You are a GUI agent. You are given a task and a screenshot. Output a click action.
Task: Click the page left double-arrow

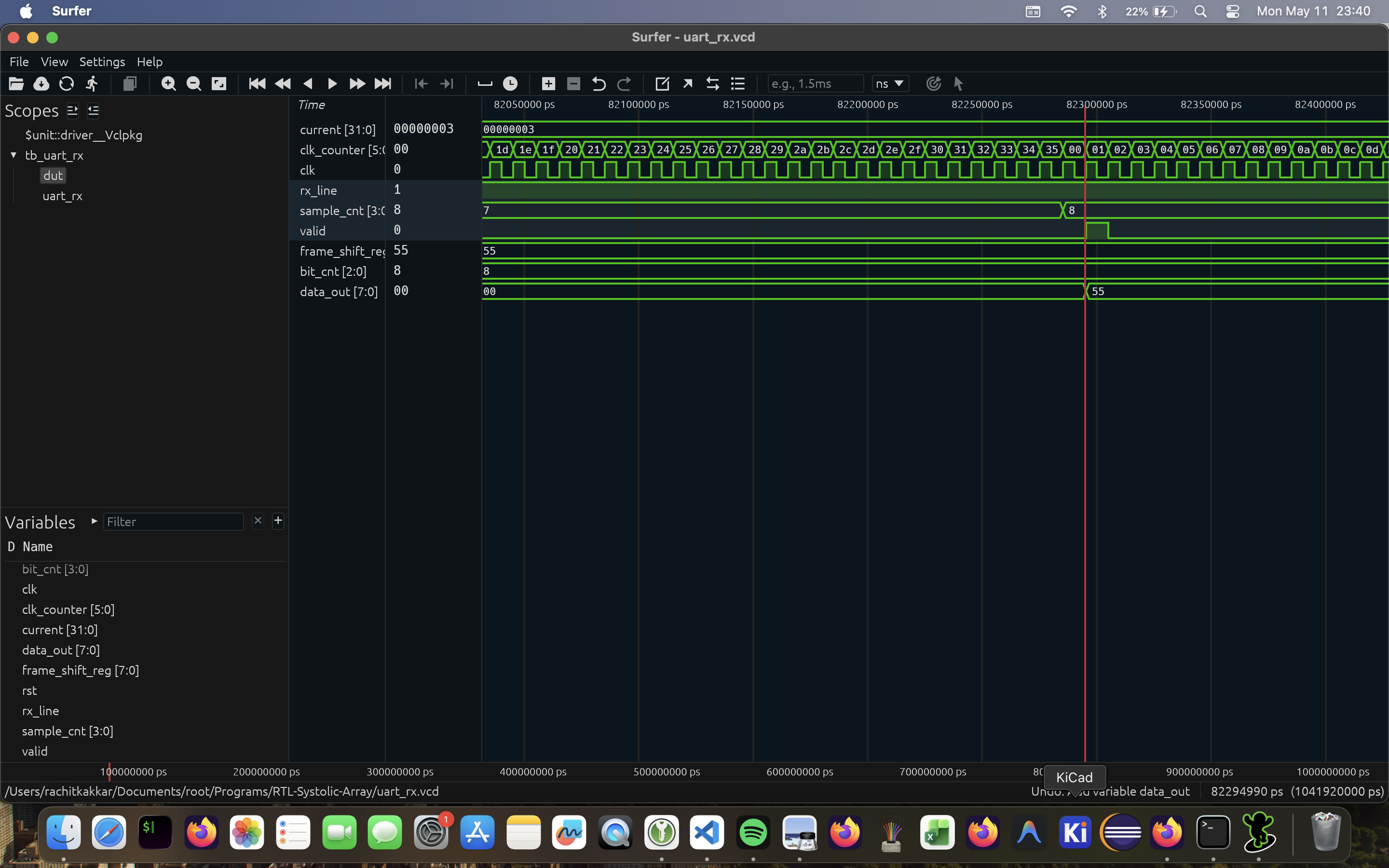click(283, 84)
